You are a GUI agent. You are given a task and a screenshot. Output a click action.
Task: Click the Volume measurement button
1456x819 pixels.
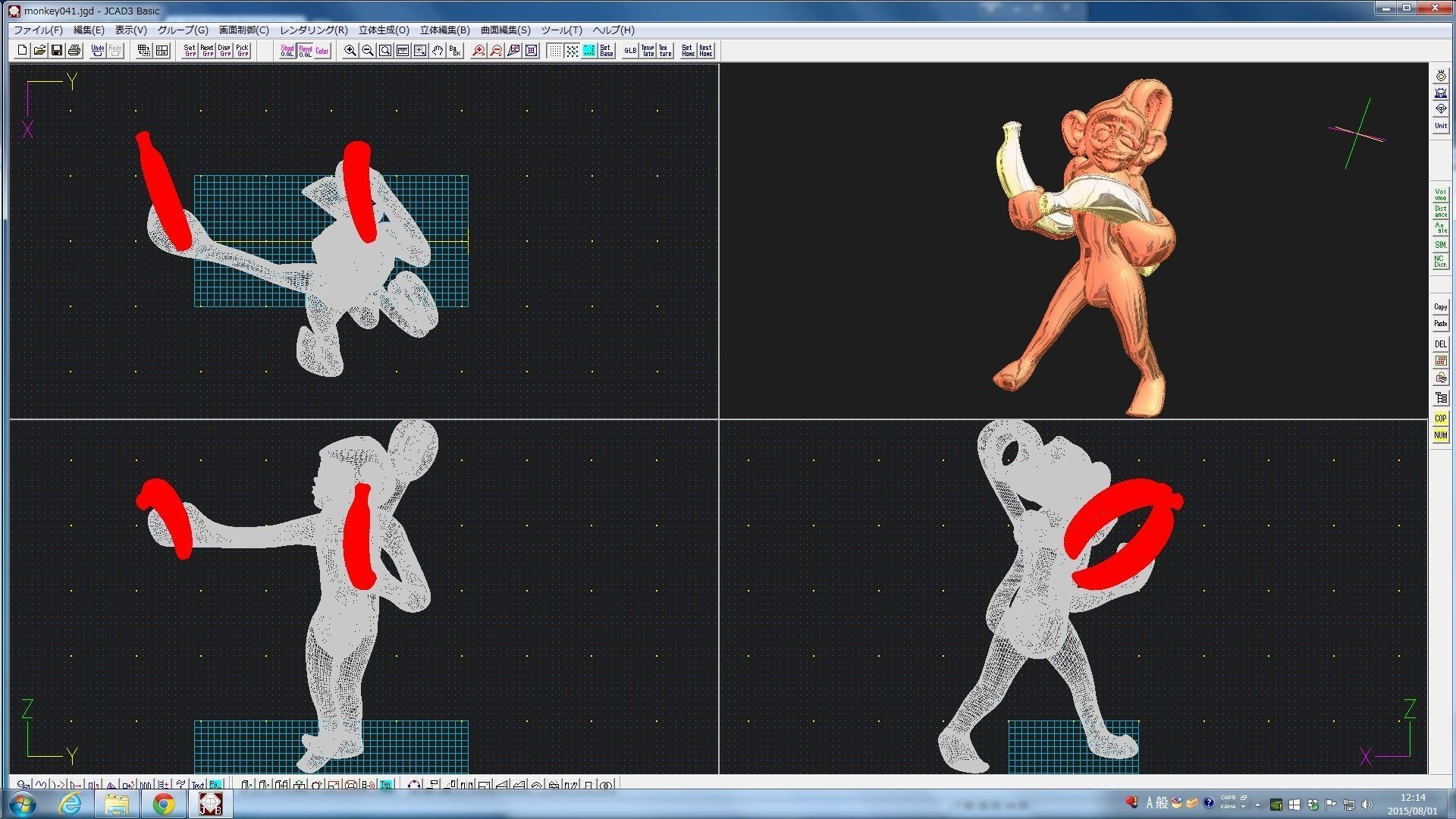(1440, 195)
